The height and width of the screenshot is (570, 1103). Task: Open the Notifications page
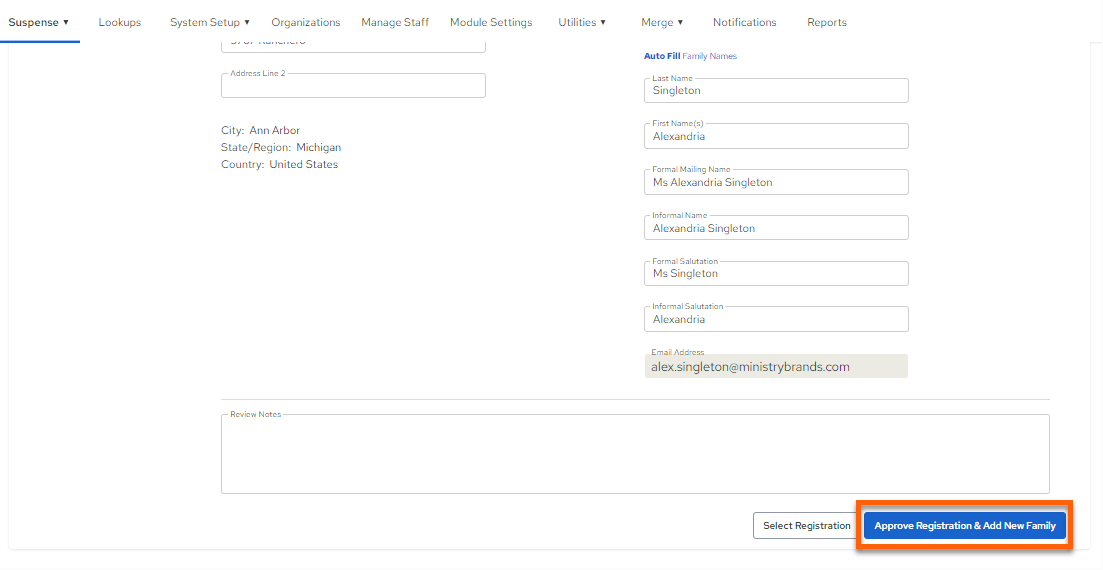click(744, 23)
